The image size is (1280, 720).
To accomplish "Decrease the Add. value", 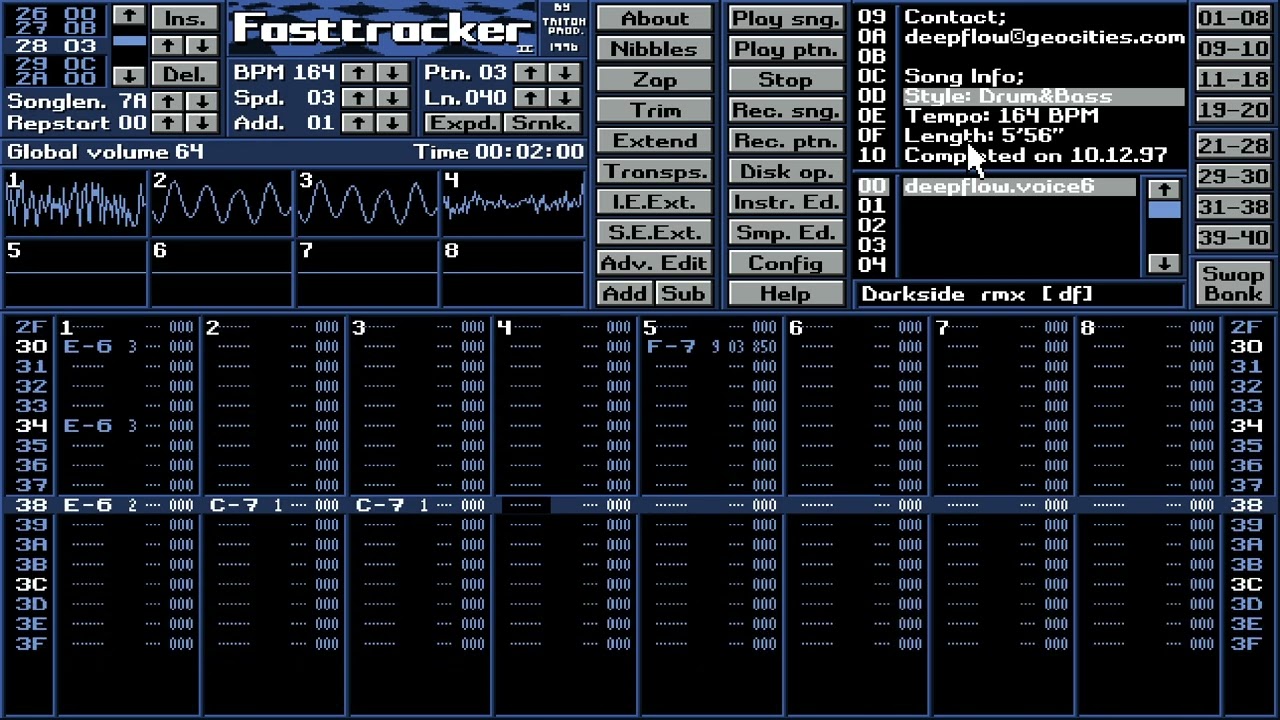I will (393, 123).
